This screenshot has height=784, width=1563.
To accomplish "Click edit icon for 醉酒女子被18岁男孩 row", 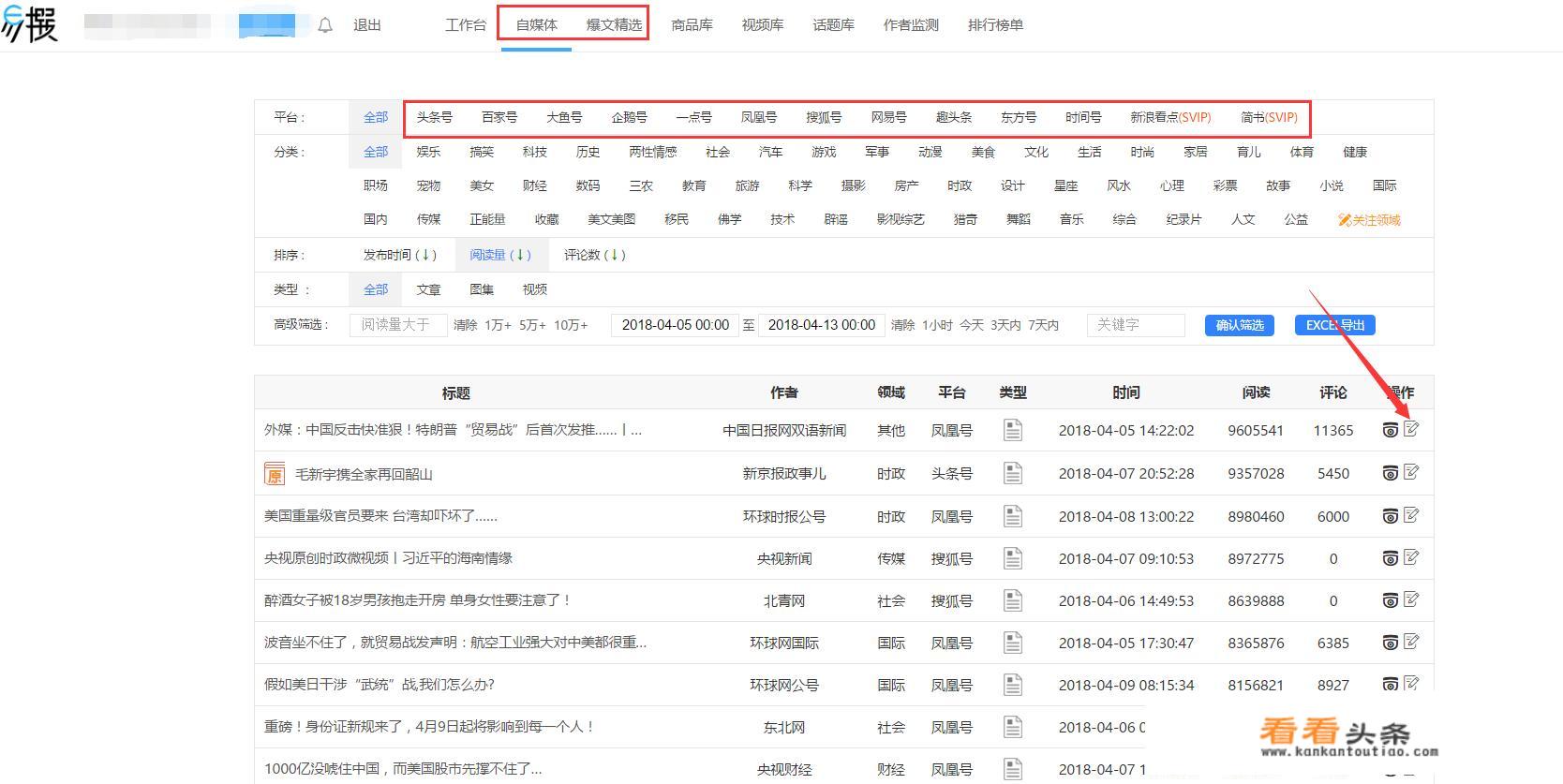I will coord(1412,599).
